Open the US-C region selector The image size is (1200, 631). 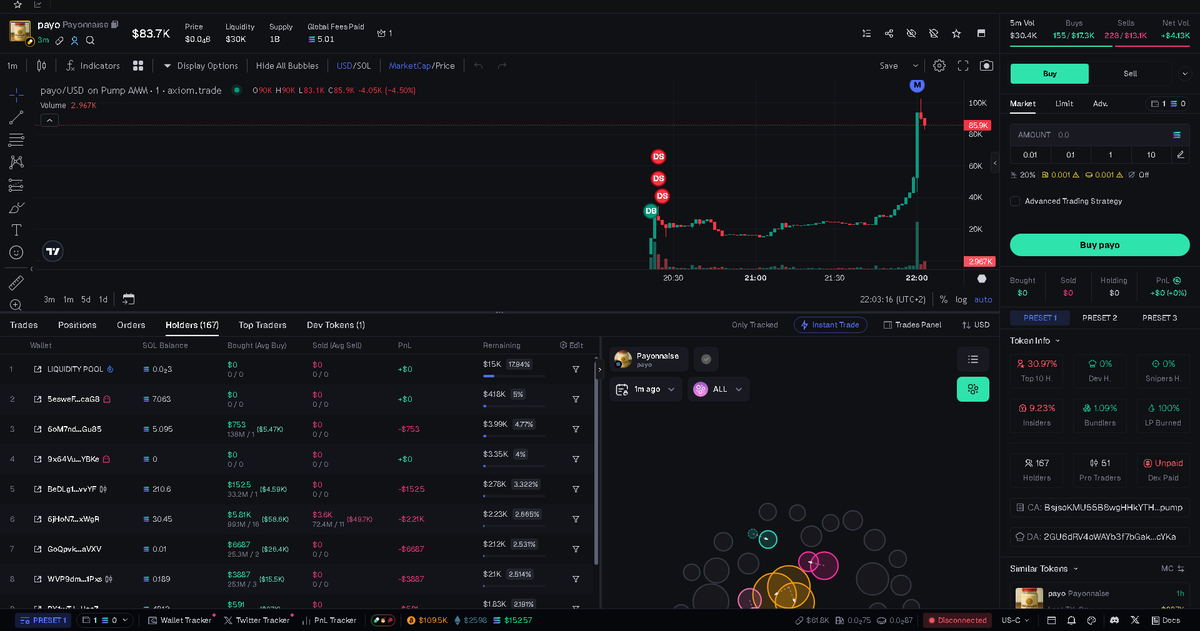(1015, 620)
